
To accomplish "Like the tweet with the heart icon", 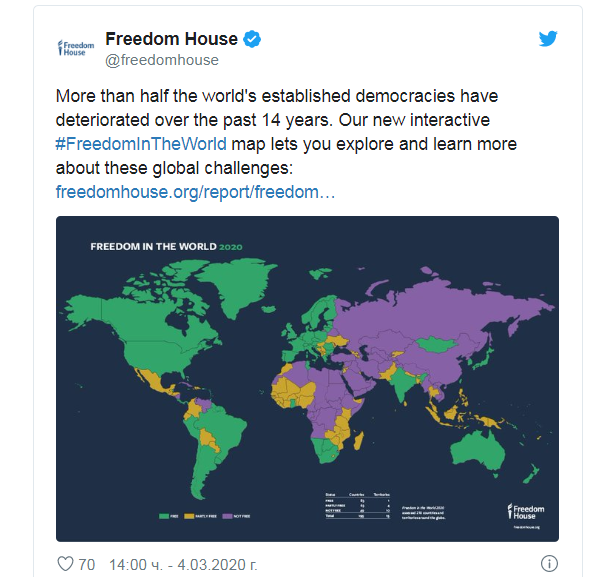I will pos(66,565).
